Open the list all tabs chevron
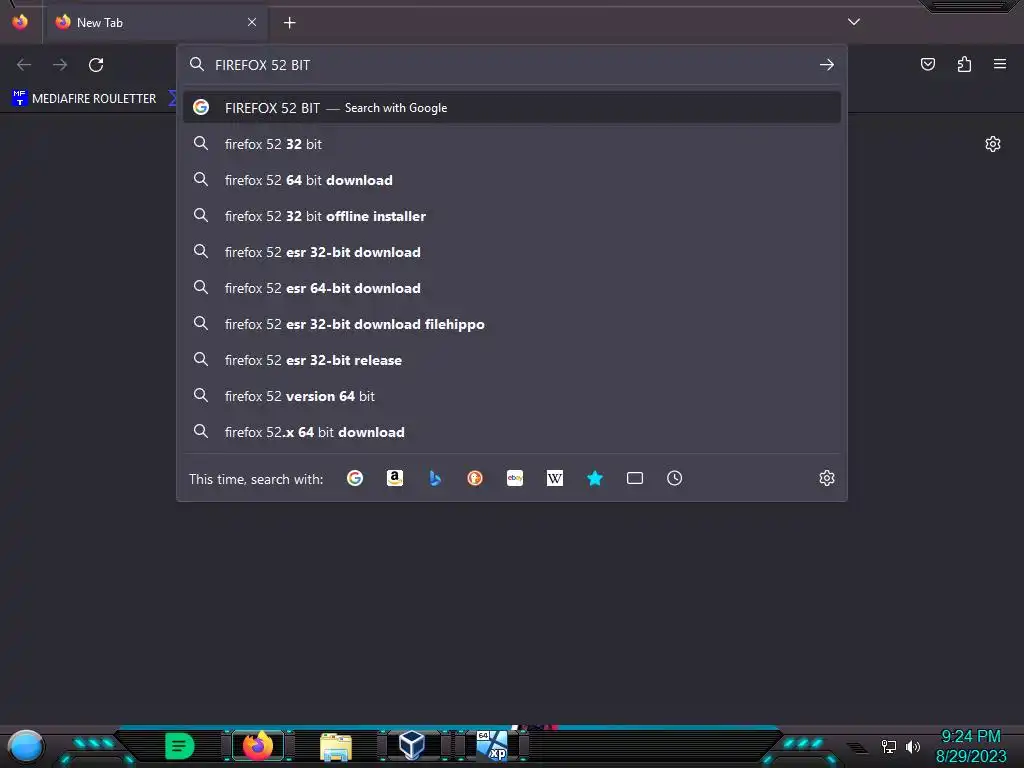This screenshot has width=1024, height=768. click(x=854, y=22)
